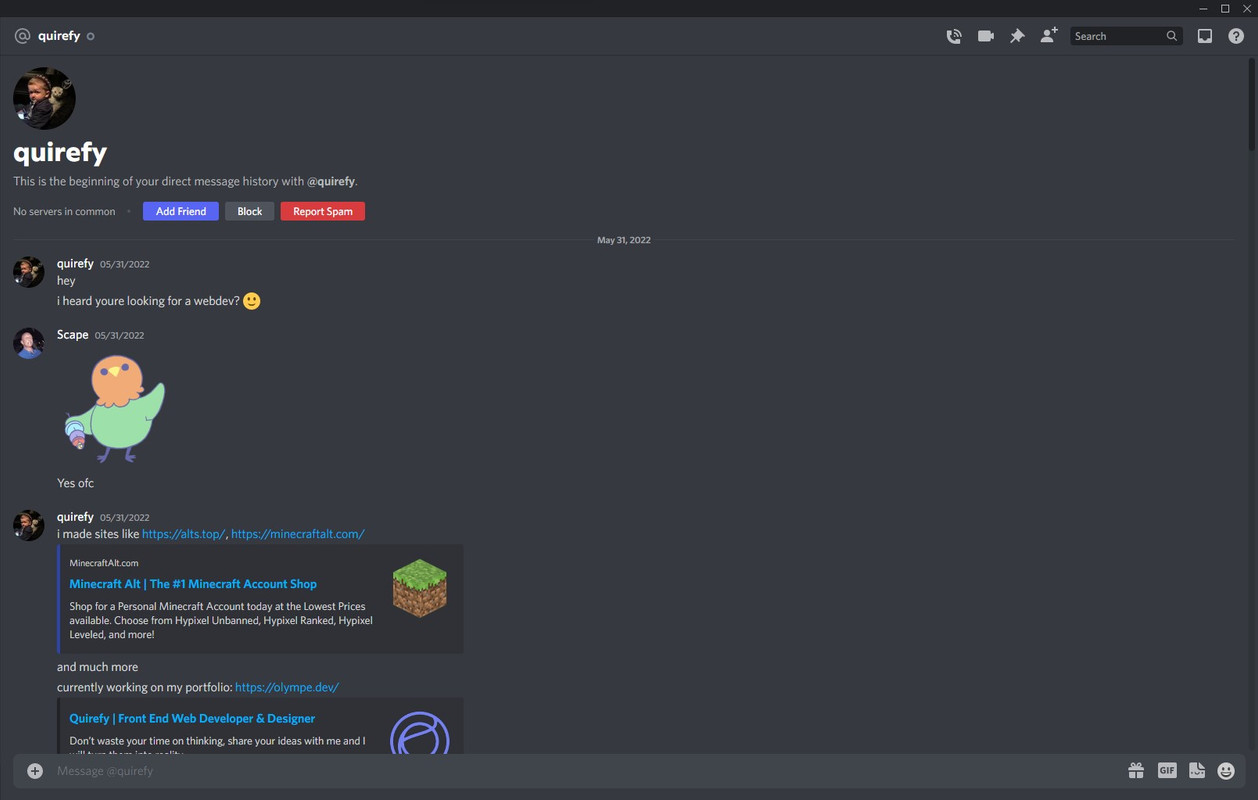This screenshot has height=800, width=1258.
Task: Click the MinecraftAlt.com embed provider text
Action: pyautogui.click(x=104, y=563)
